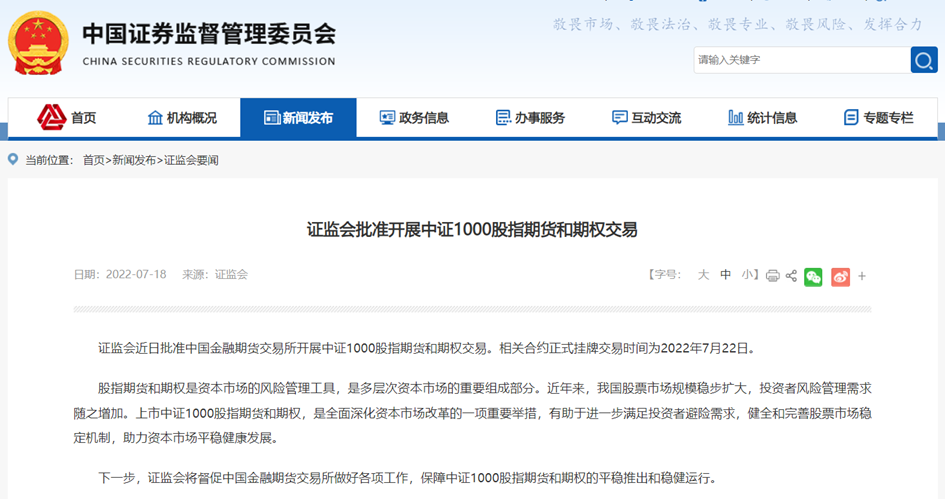The height and width of the screenshot is (499, 945).
Task: Click 证监会要闻 breadcrumb link
Action: [x=191, y=160]
